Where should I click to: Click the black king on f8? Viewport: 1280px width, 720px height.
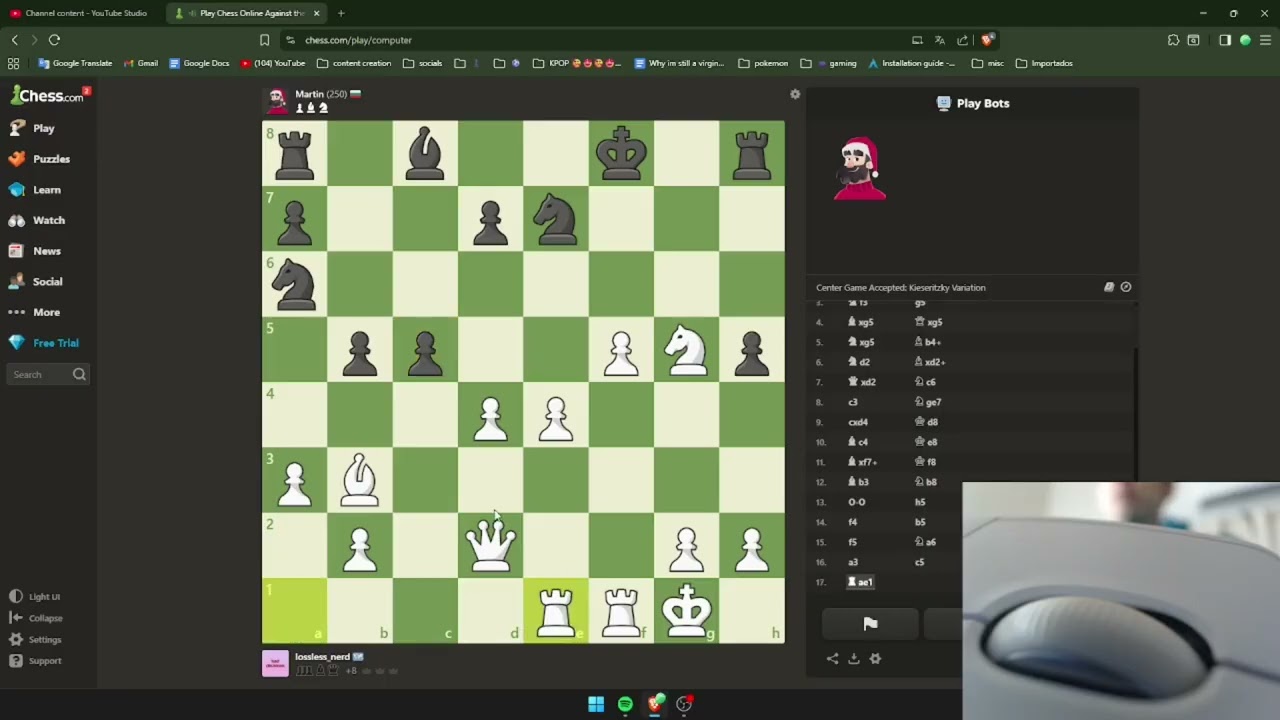coord(621,153)
